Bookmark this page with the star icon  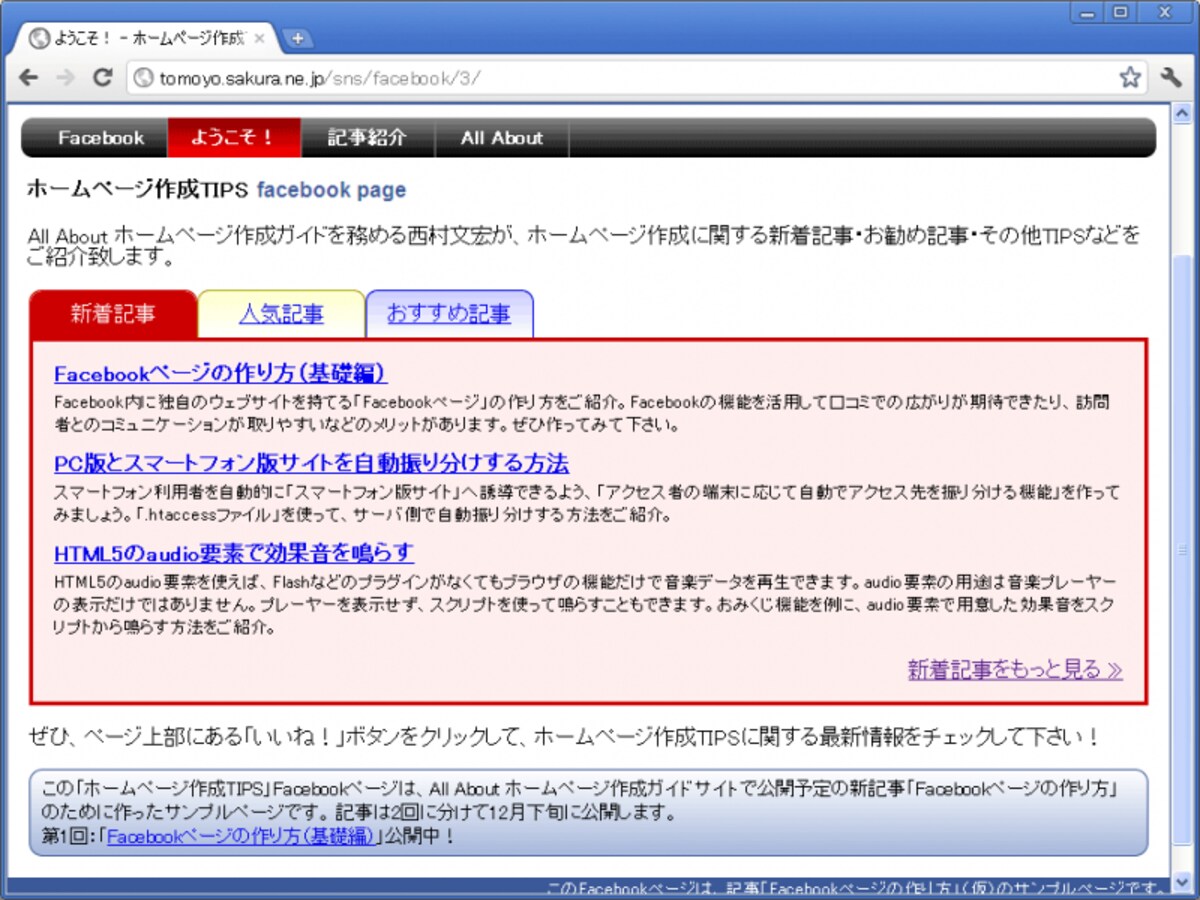pos(1130,77)
